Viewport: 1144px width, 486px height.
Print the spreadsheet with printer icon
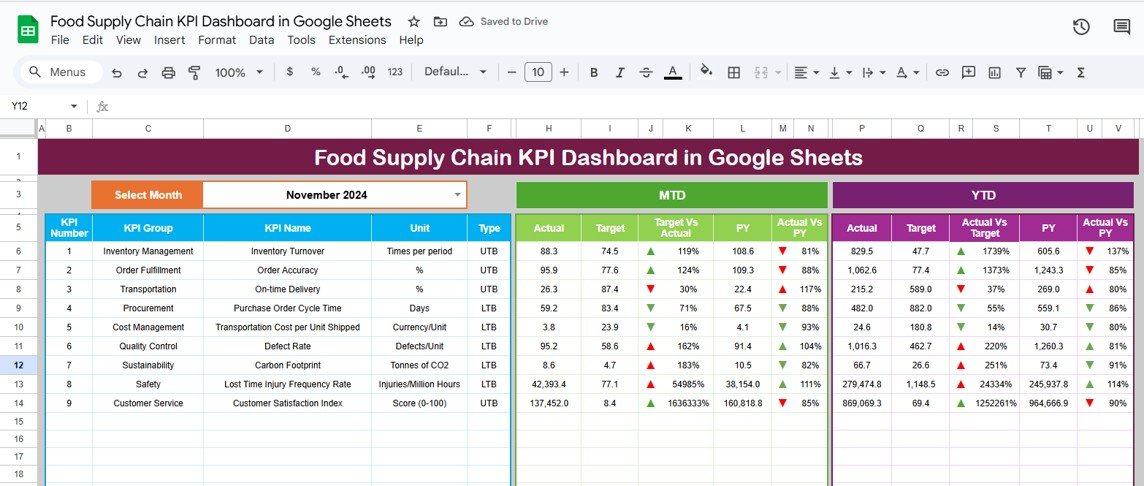169,72
